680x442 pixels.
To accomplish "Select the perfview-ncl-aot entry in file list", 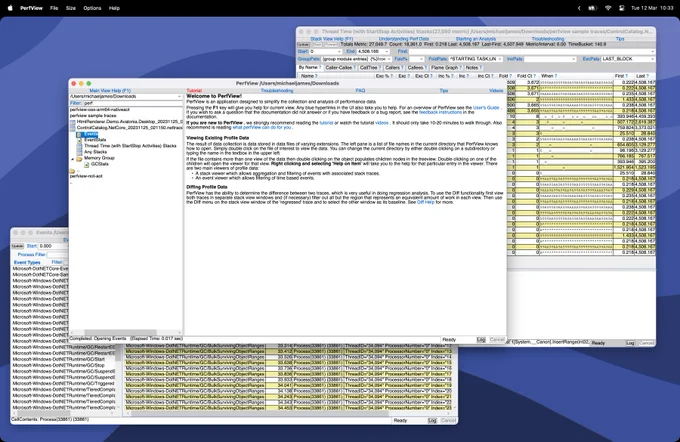I will pyautogui.click(x=86, y=176).
